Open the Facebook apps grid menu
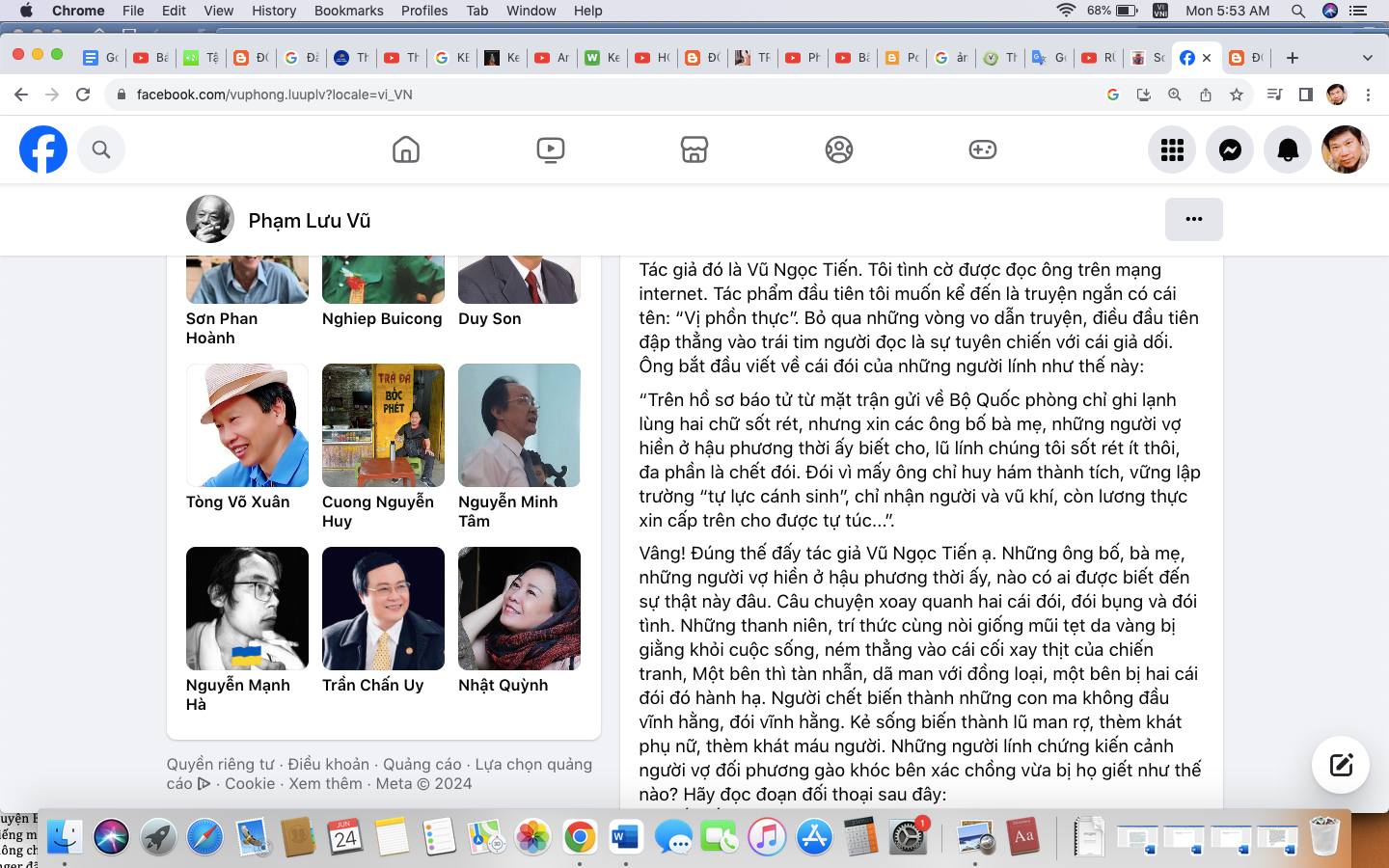 1172,149
